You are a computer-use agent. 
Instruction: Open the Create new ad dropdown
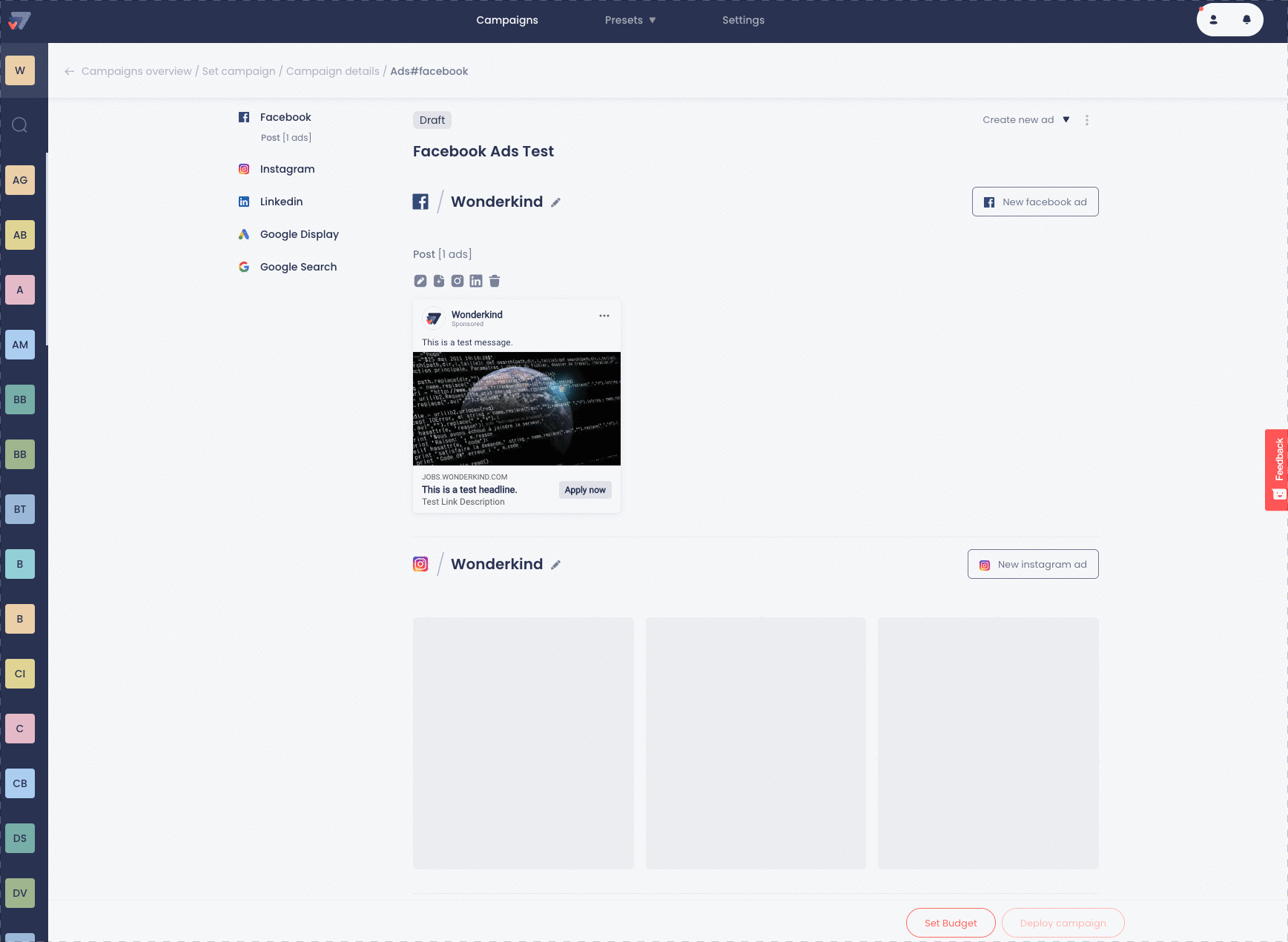tap(1026, 119)
